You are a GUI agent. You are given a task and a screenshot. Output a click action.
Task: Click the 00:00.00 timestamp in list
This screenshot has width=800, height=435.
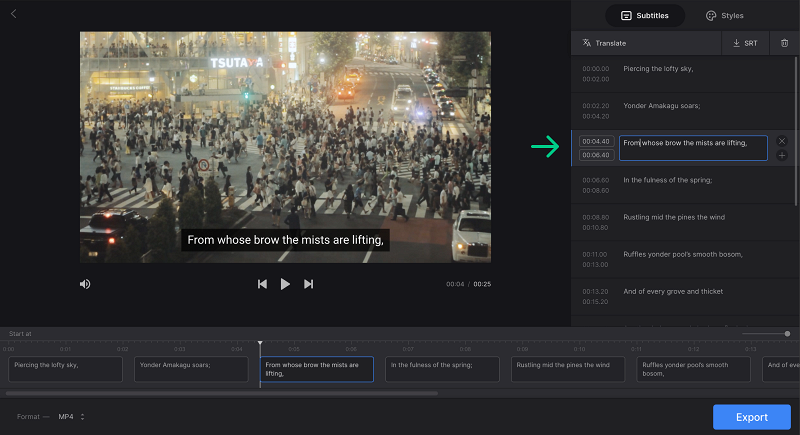point(595,68)
